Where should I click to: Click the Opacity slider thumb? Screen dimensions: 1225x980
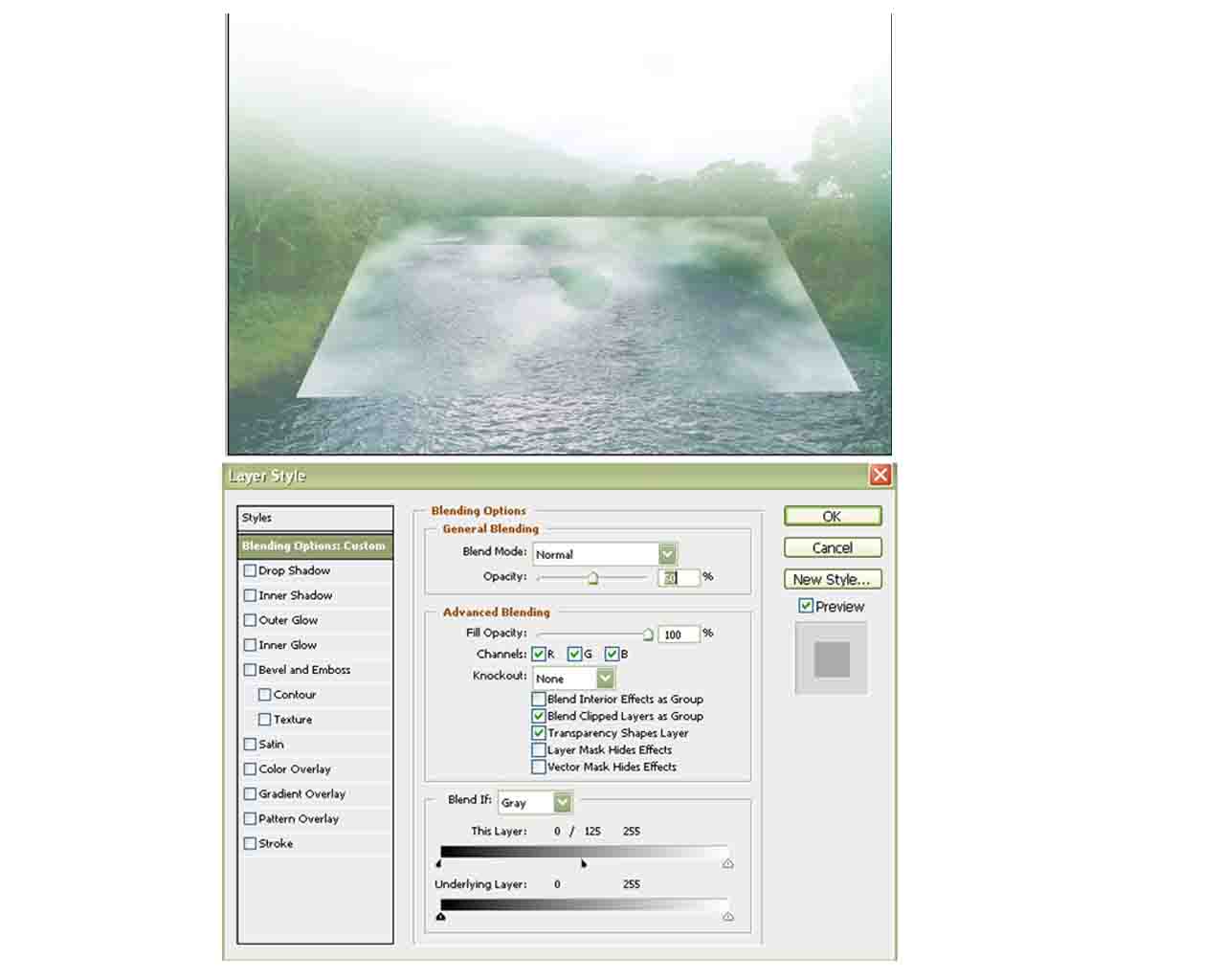click(593, 578)
